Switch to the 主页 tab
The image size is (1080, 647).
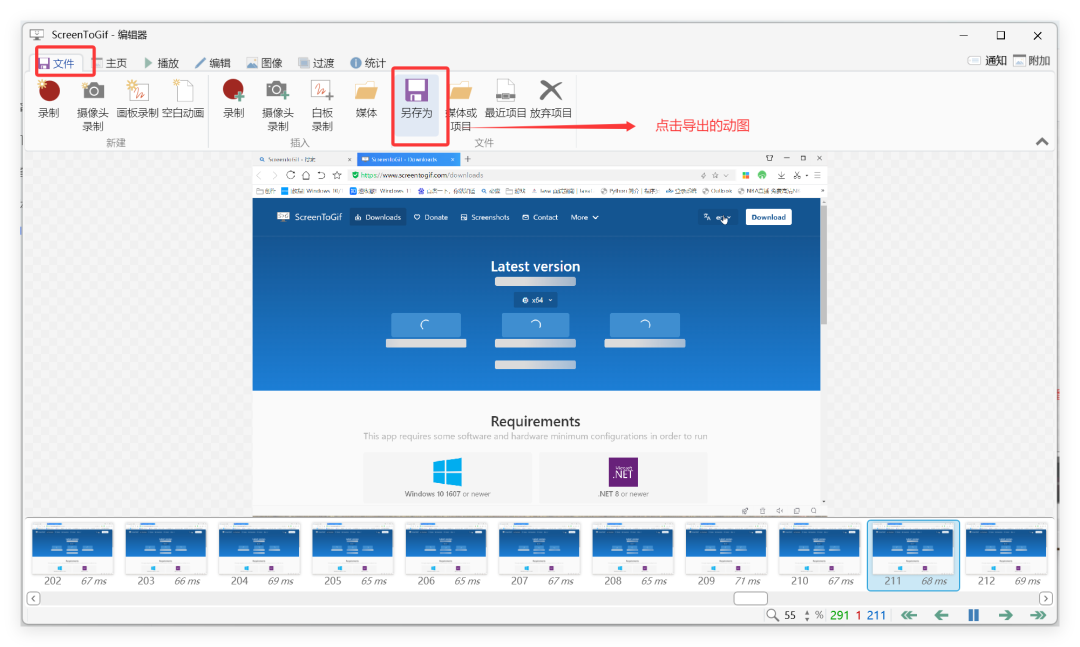[x=110, y=63]
